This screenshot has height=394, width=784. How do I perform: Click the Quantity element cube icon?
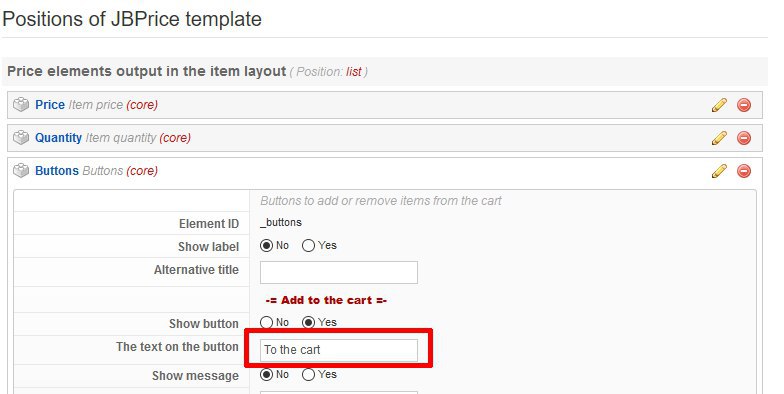pyautogui.click(x=21, y=138)
